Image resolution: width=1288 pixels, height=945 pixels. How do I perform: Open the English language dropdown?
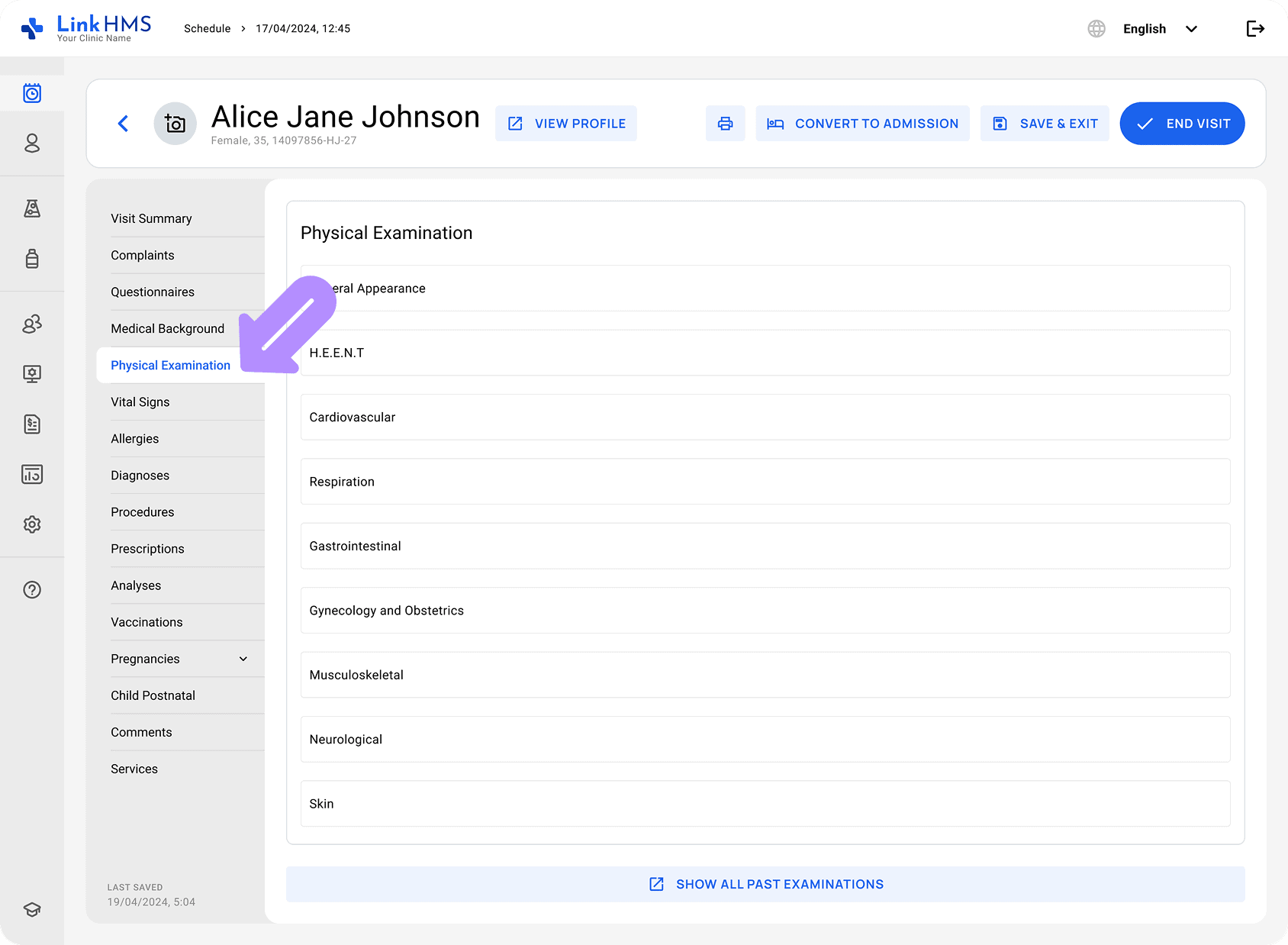coord(1158,29)
